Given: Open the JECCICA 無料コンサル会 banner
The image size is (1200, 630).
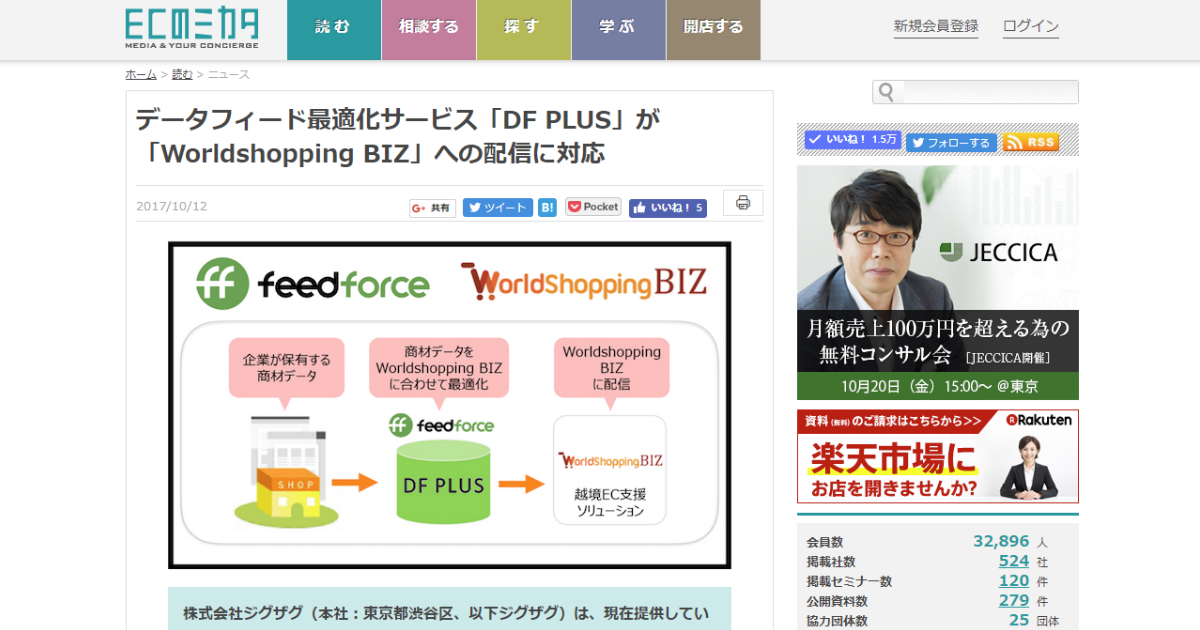Looking at the screenshot, I should click(938, 282).
